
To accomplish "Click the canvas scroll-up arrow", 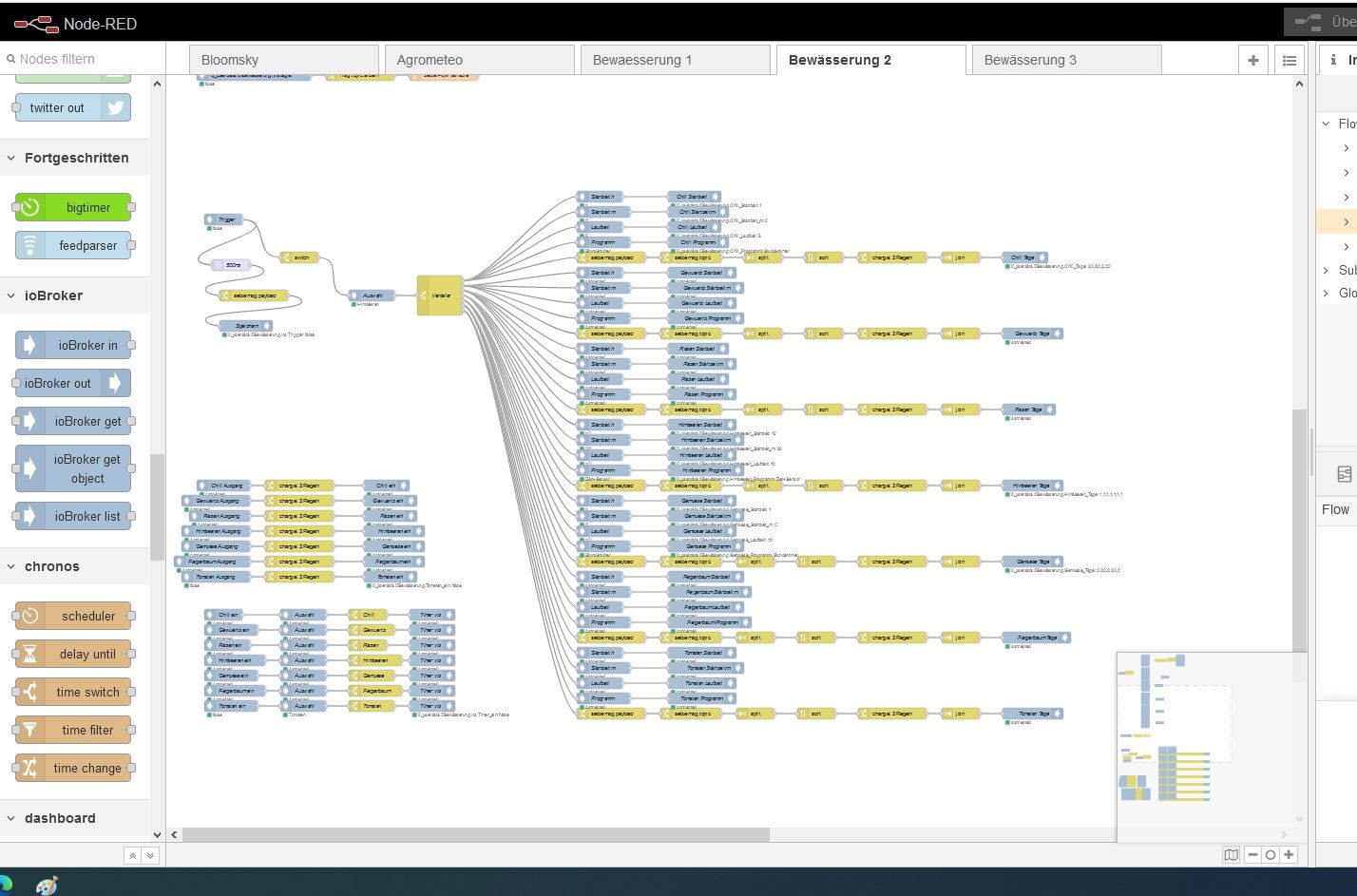I will point(1299,84).
